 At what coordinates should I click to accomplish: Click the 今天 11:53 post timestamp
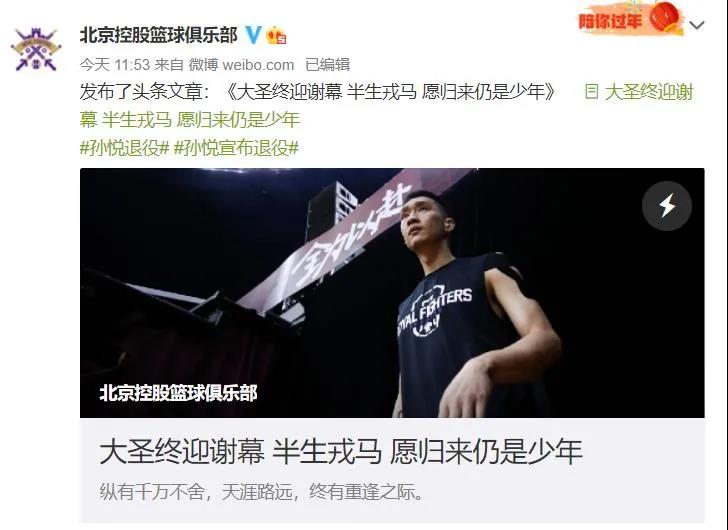pos(115,65)
